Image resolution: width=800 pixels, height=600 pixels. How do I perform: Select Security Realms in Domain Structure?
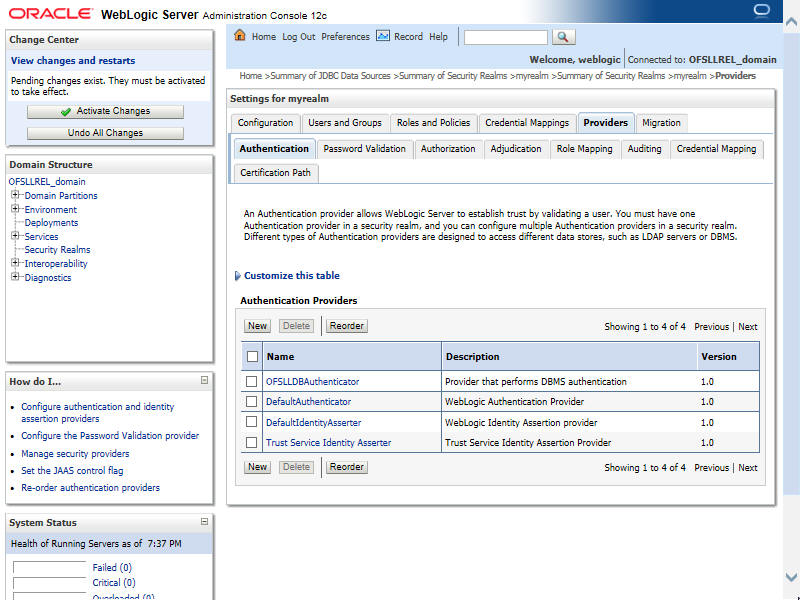[57, 249]
